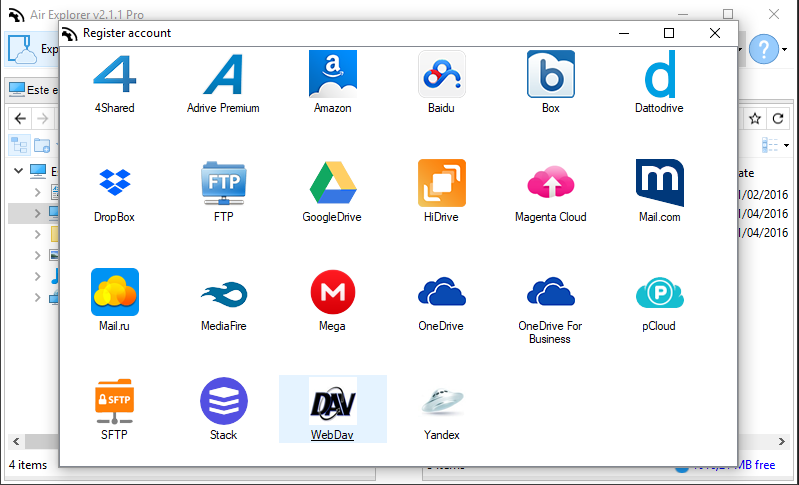Click the right scroll arrow of right pane
799x485 pixels.
tap(782, 442)
